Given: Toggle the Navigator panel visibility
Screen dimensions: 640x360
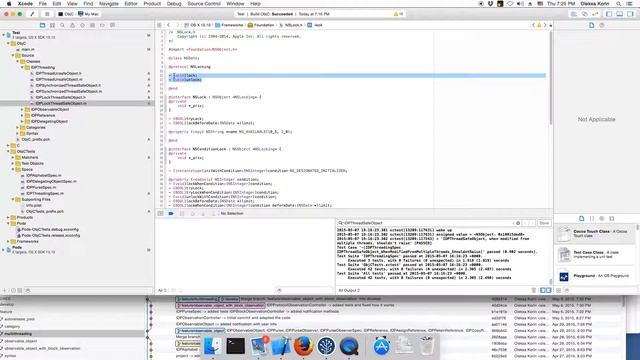Looking at the screenshot, I should click(x=609, y=14).
